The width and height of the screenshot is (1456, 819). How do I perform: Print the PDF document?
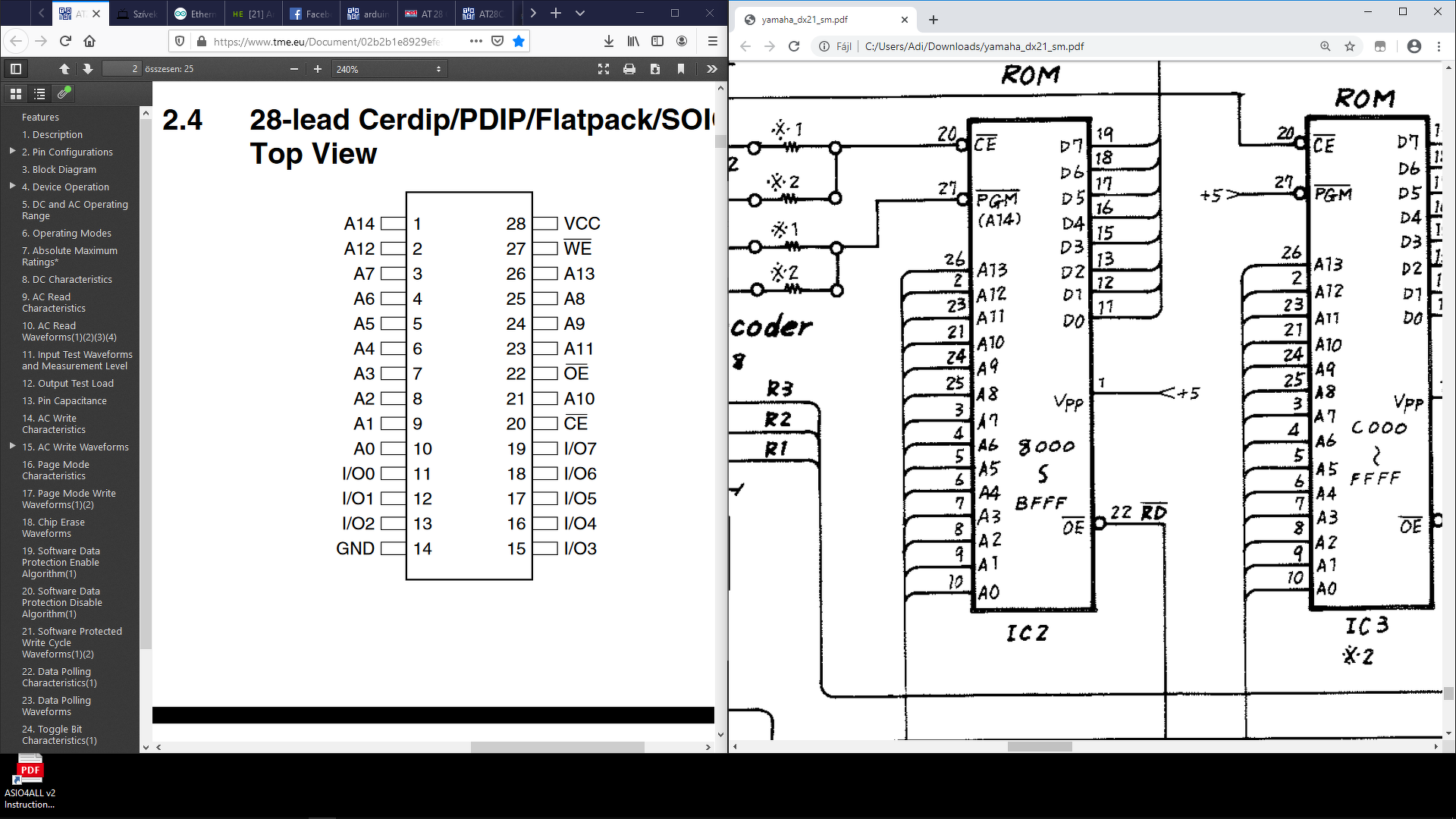(x=629, y=69)
